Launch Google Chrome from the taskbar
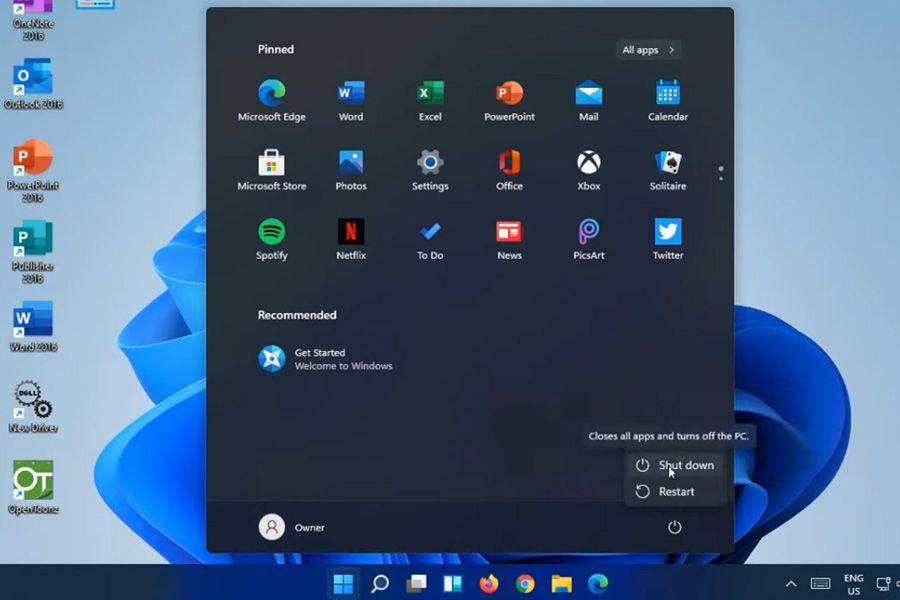The image size is (900, 600). pyautogui.click(x=525, y=584)
